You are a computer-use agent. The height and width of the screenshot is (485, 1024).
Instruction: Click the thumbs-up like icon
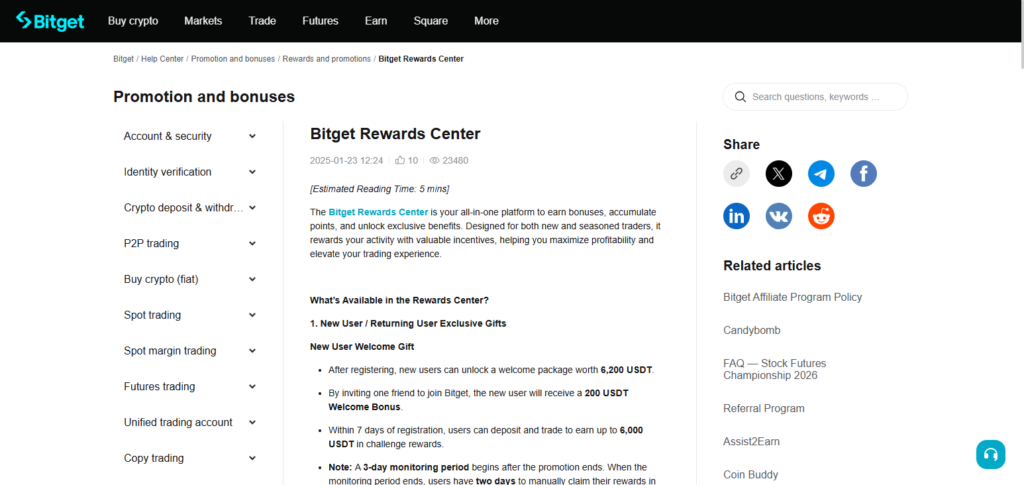point(400,160)
